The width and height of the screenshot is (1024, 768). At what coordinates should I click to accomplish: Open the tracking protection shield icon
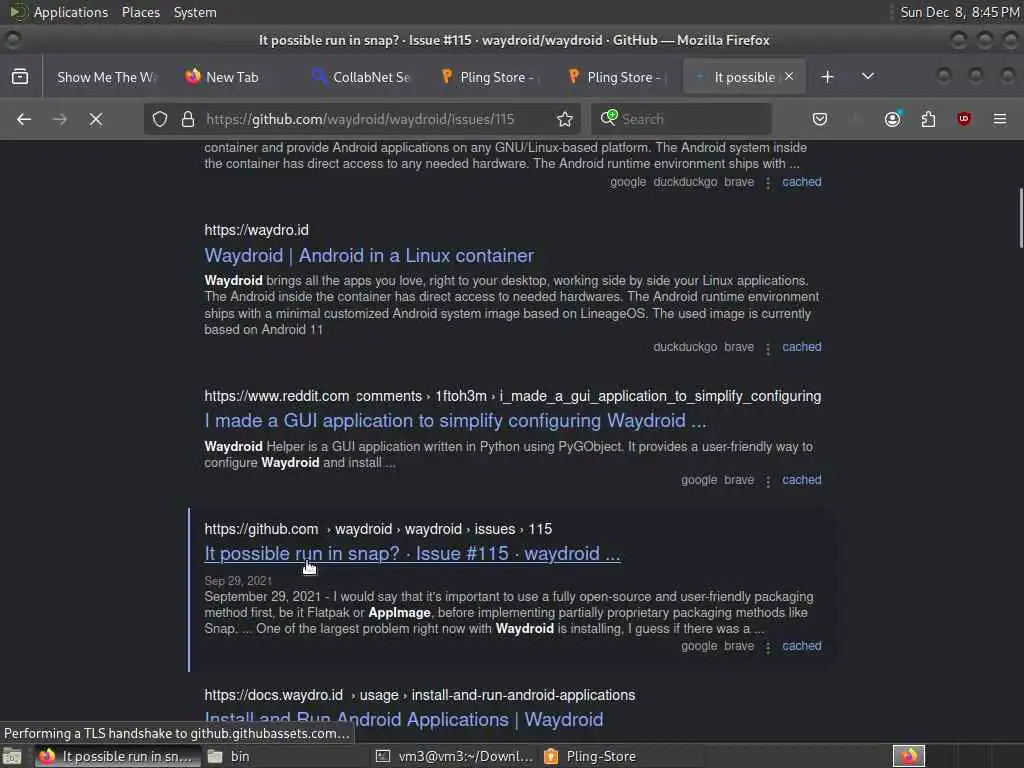(x=160, y=119)
